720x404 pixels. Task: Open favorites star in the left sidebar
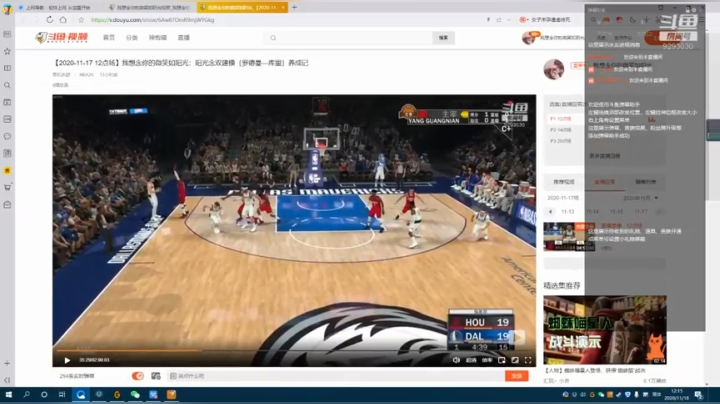7,51
